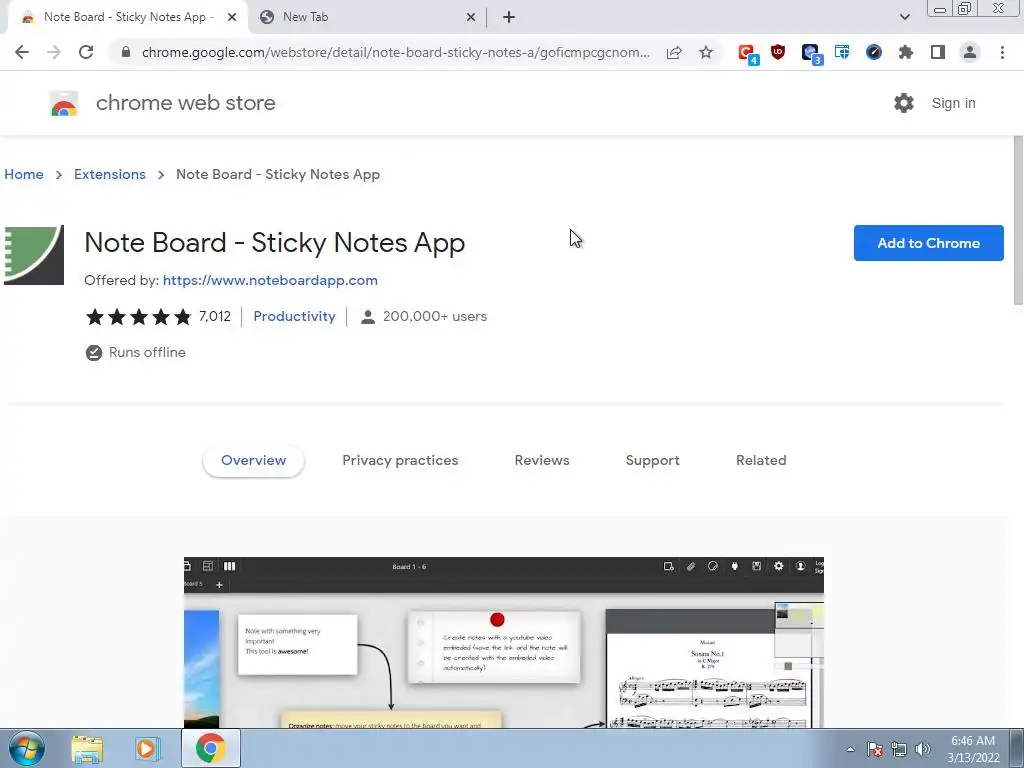
Task: Click the Note Board extension logo
Action: pos(34,255)
